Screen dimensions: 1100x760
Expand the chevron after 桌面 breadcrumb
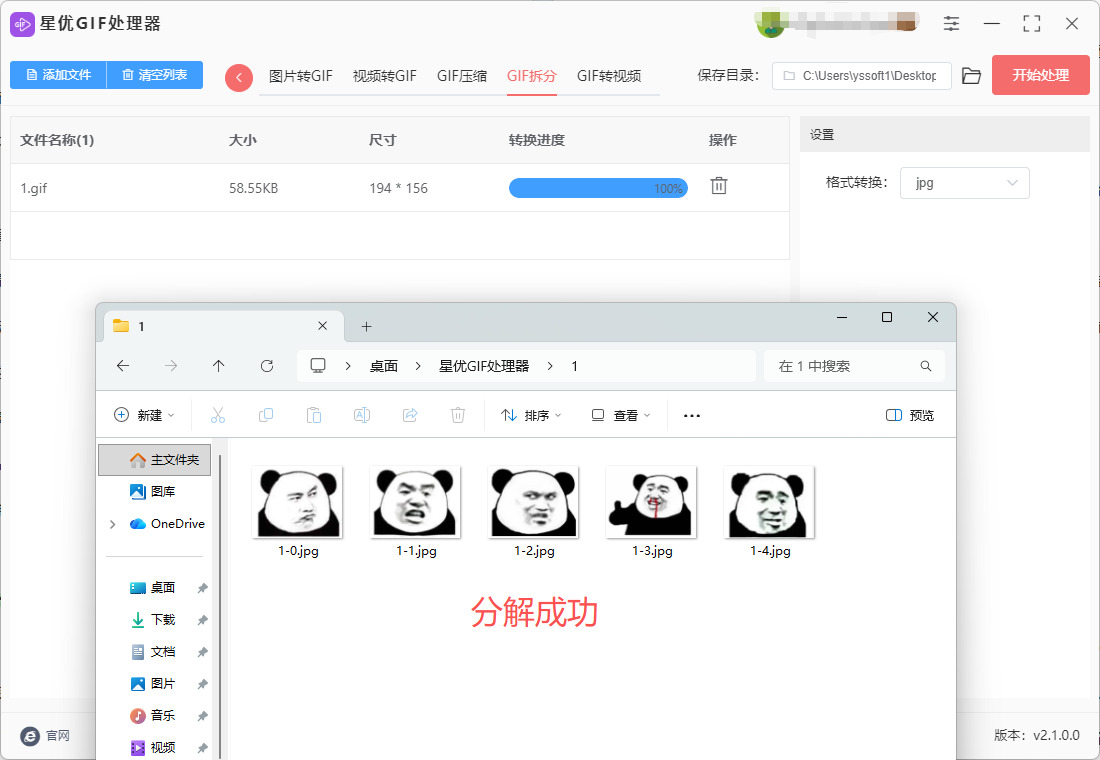tap(418, 366)
